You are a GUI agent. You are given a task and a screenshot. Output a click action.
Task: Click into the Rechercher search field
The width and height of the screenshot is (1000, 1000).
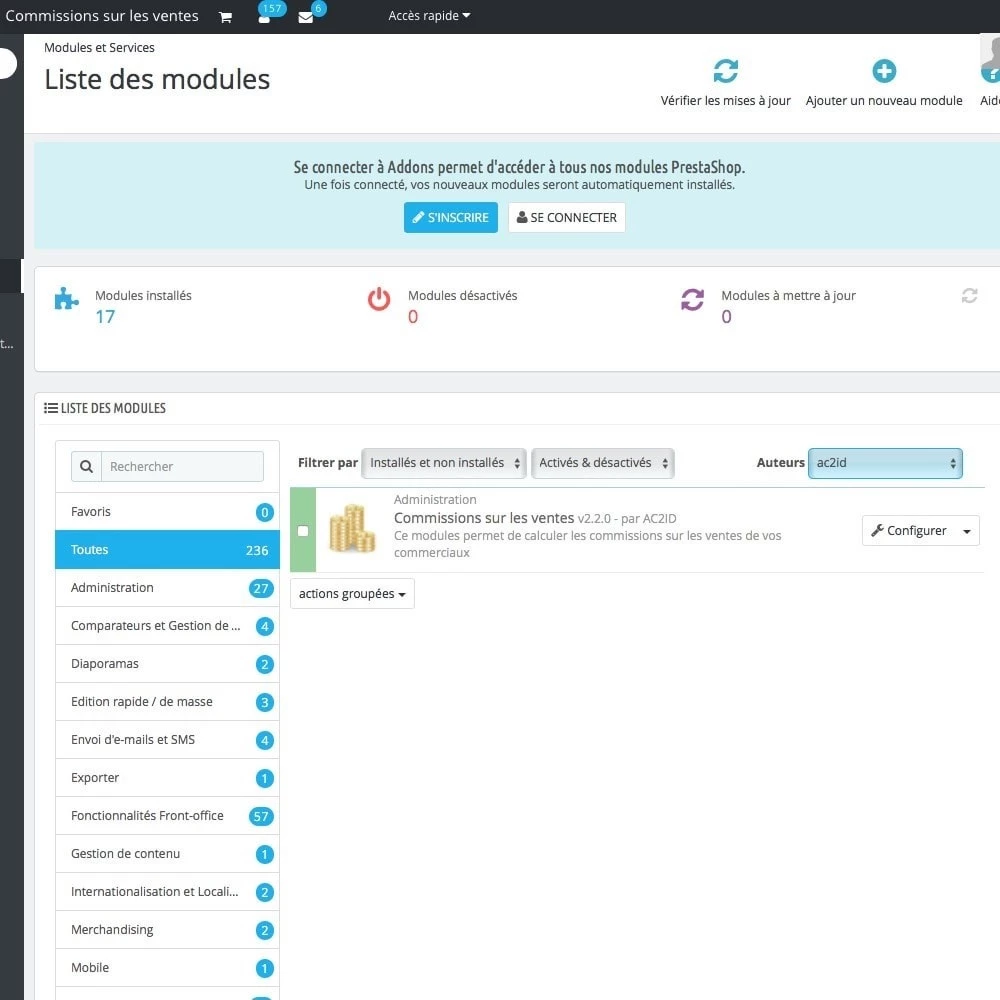pos(182,466)
